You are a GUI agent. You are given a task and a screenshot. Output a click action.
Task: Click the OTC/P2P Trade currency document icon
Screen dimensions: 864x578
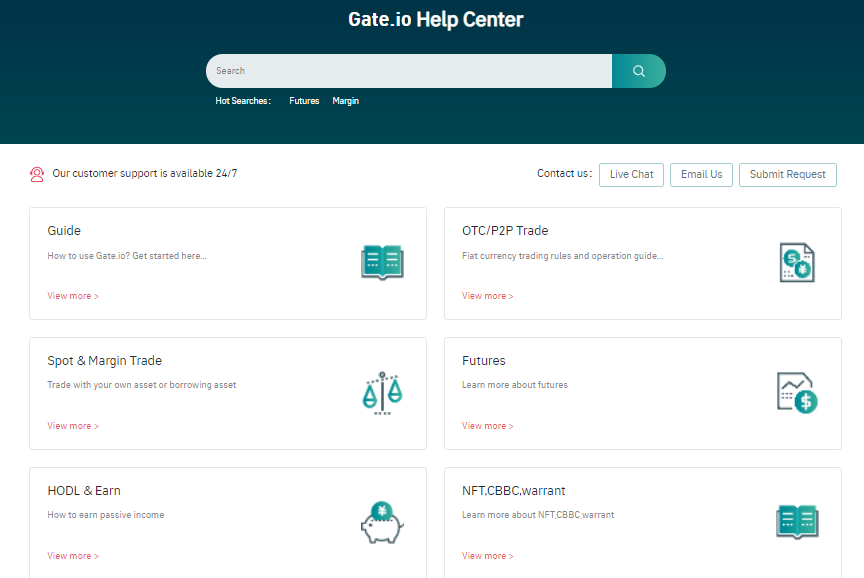pyautogui.click(x=797, y=262)
